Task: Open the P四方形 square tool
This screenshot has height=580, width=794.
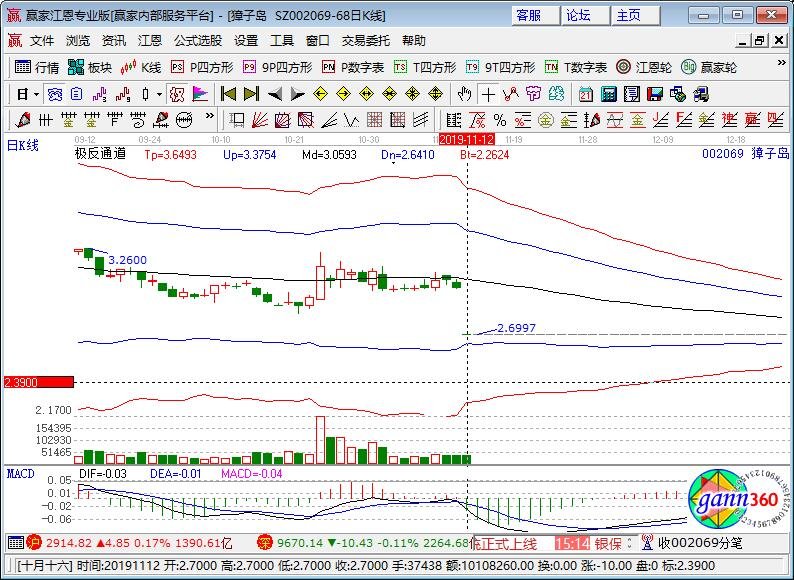Action: click(x=202, y=67)
